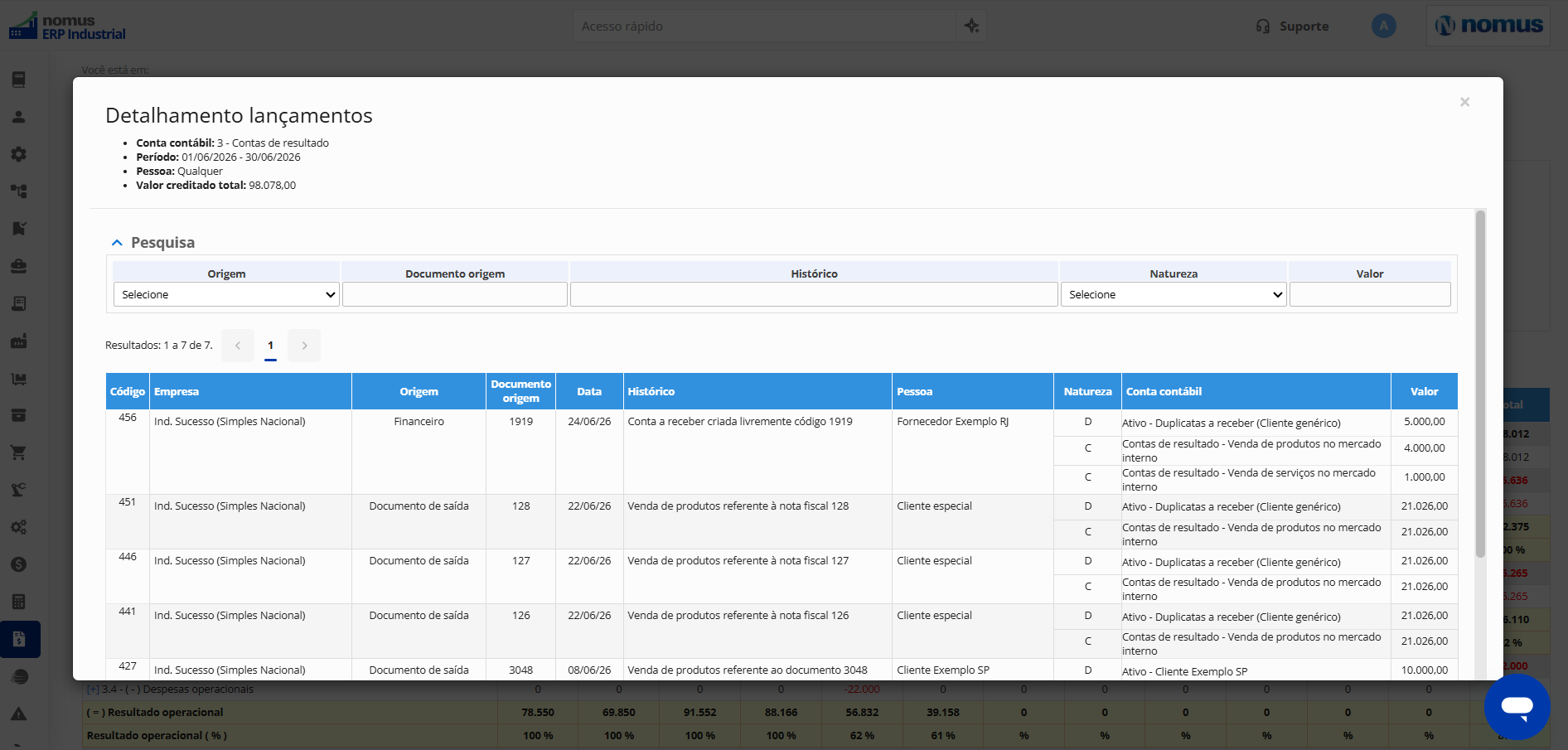Viewport: 1568px width, 750px height.
Task: Click 'Cliente Exemplo SP' person cell
Action: click(943, 670)
